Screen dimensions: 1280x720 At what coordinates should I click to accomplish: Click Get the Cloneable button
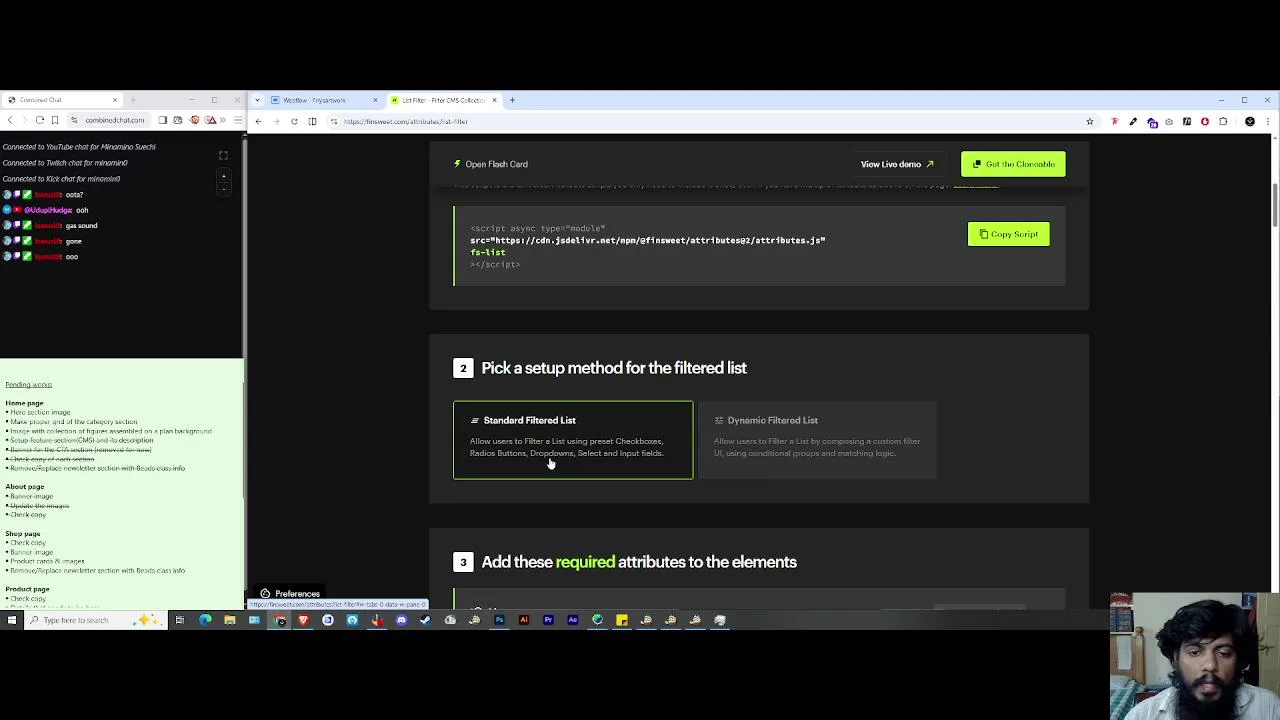[x=1013, y=164]
